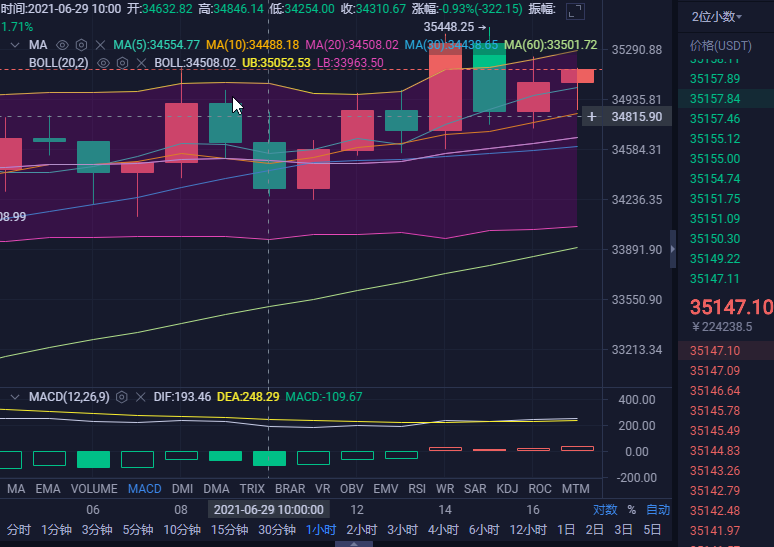Select the EMV indicator tab
The width and height of the screenshot is (774, 547).
point(386,489)
